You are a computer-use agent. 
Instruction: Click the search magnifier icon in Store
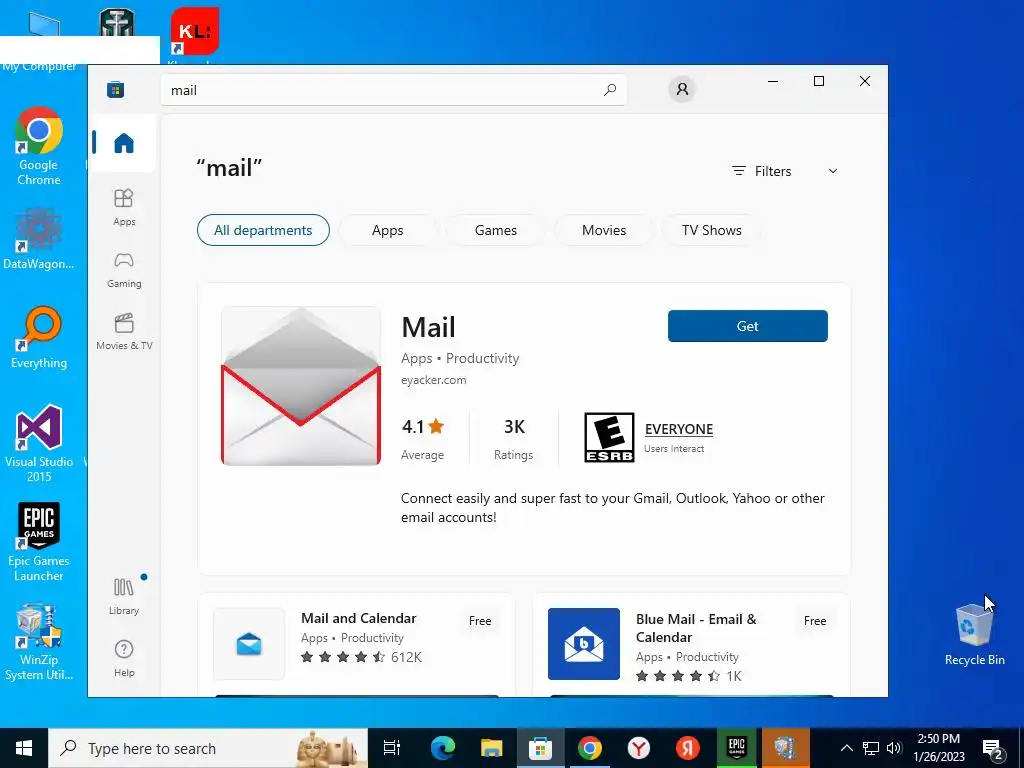tap(609, 90)
